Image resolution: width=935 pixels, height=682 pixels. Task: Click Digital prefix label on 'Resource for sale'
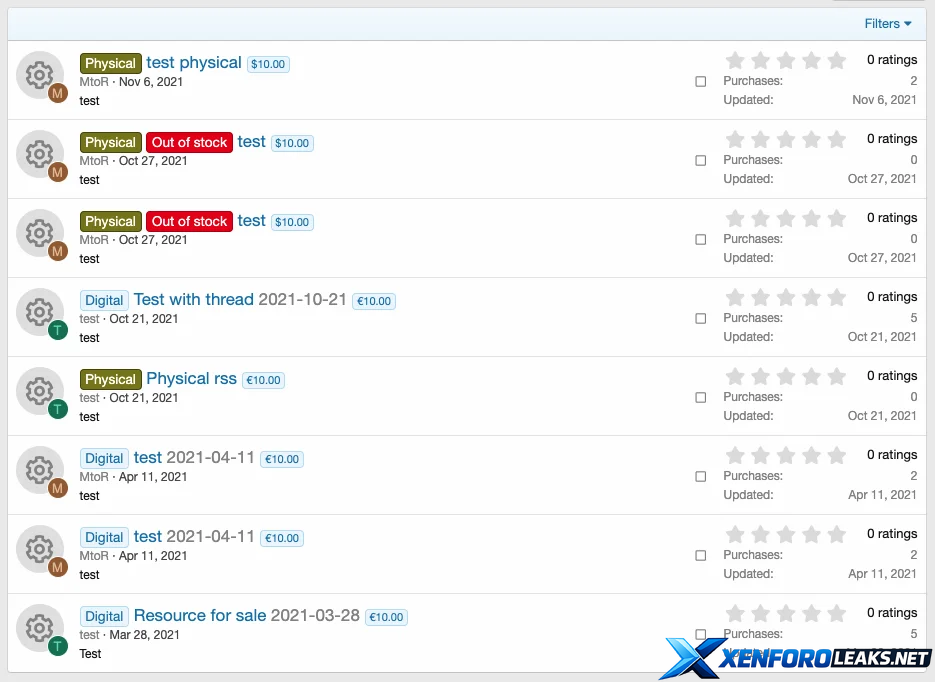click(104, 617)
